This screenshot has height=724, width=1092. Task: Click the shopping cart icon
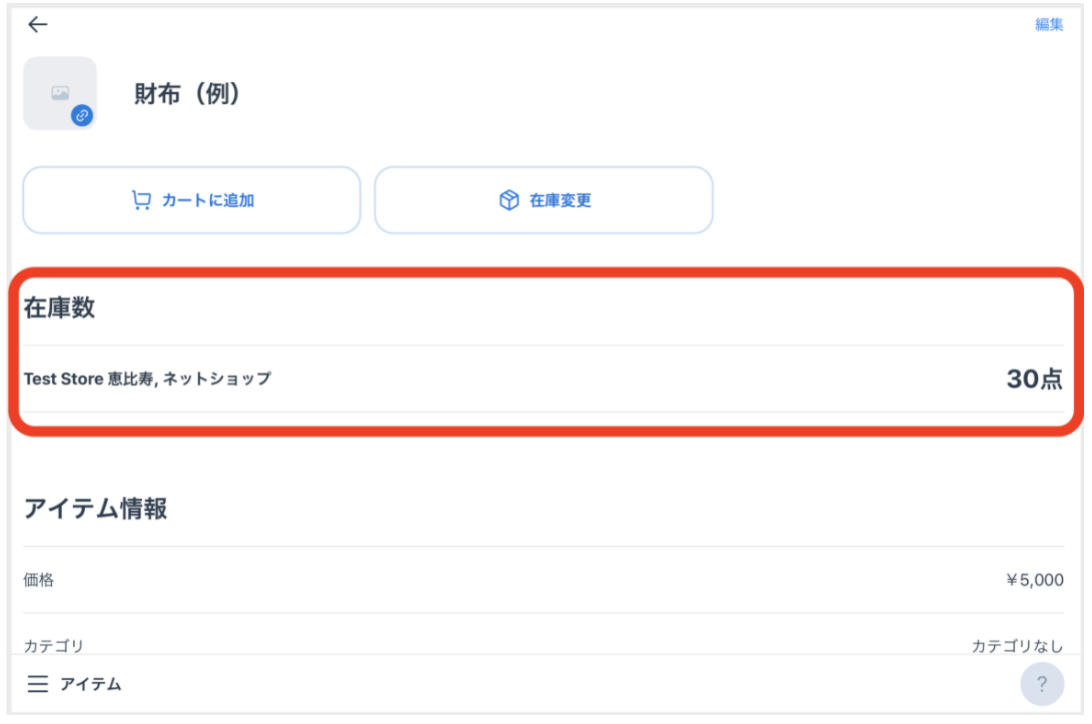141,200
